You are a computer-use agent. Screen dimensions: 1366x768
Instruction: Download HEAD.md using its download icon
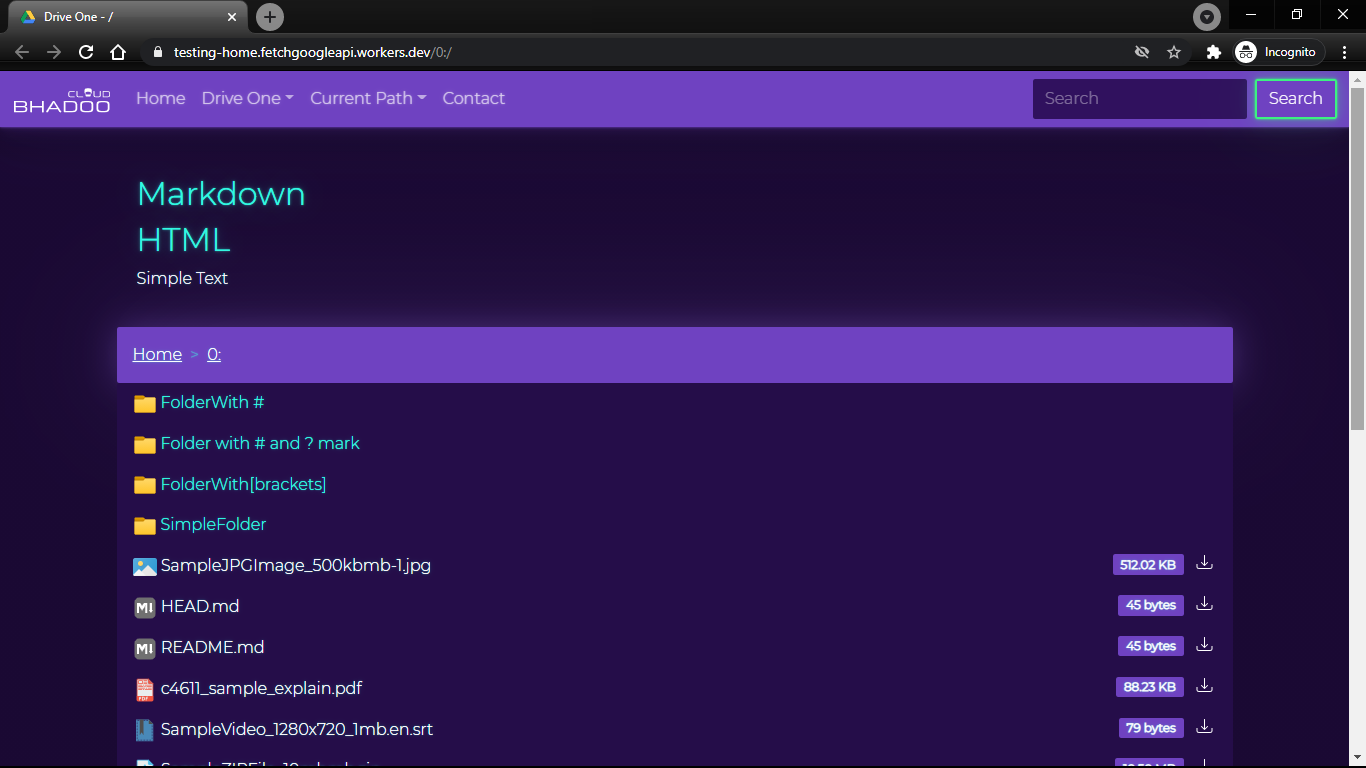1204,604
